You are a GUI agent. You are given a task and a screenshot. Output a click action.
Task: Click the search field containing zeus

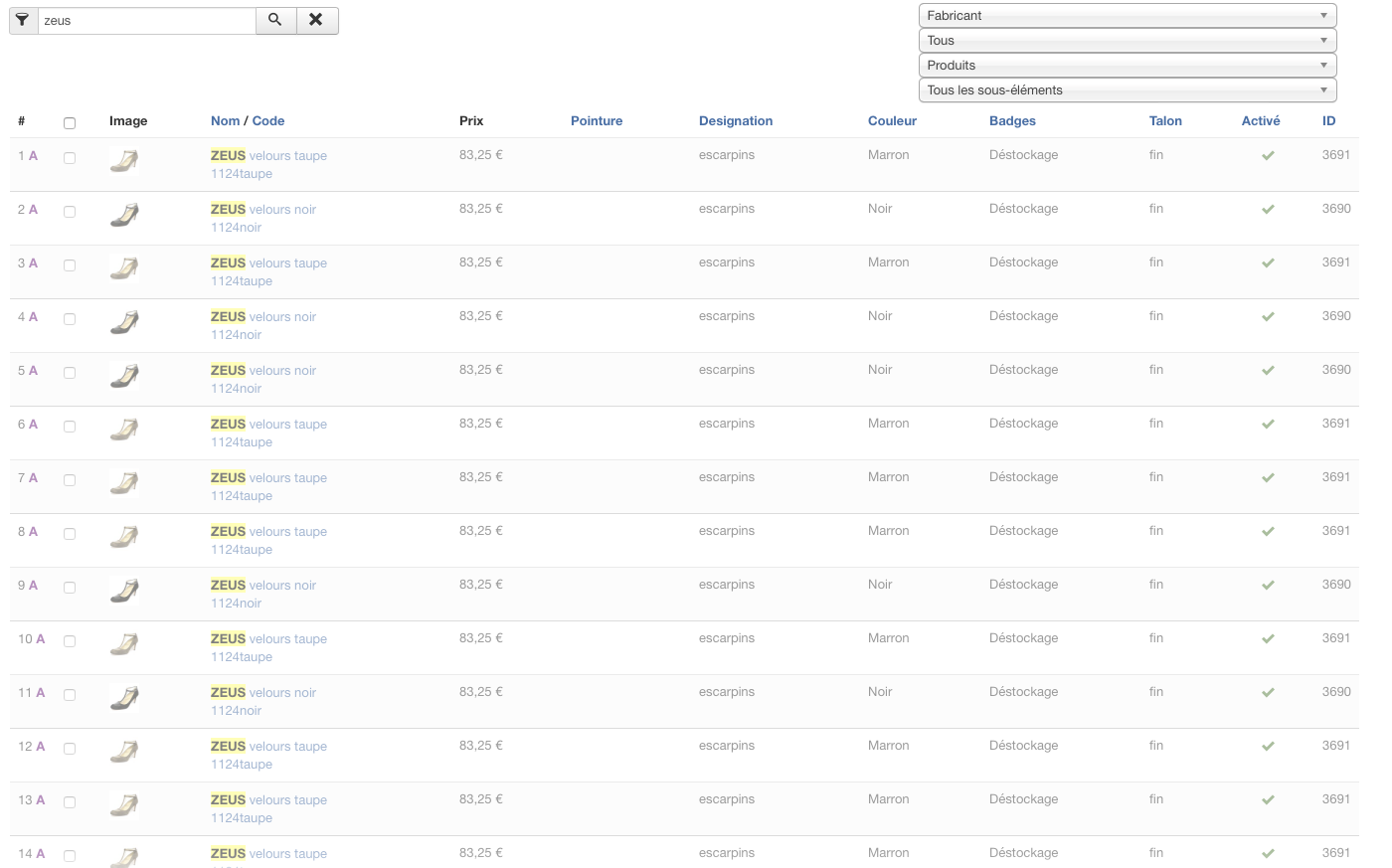click(x=146, y=21)
